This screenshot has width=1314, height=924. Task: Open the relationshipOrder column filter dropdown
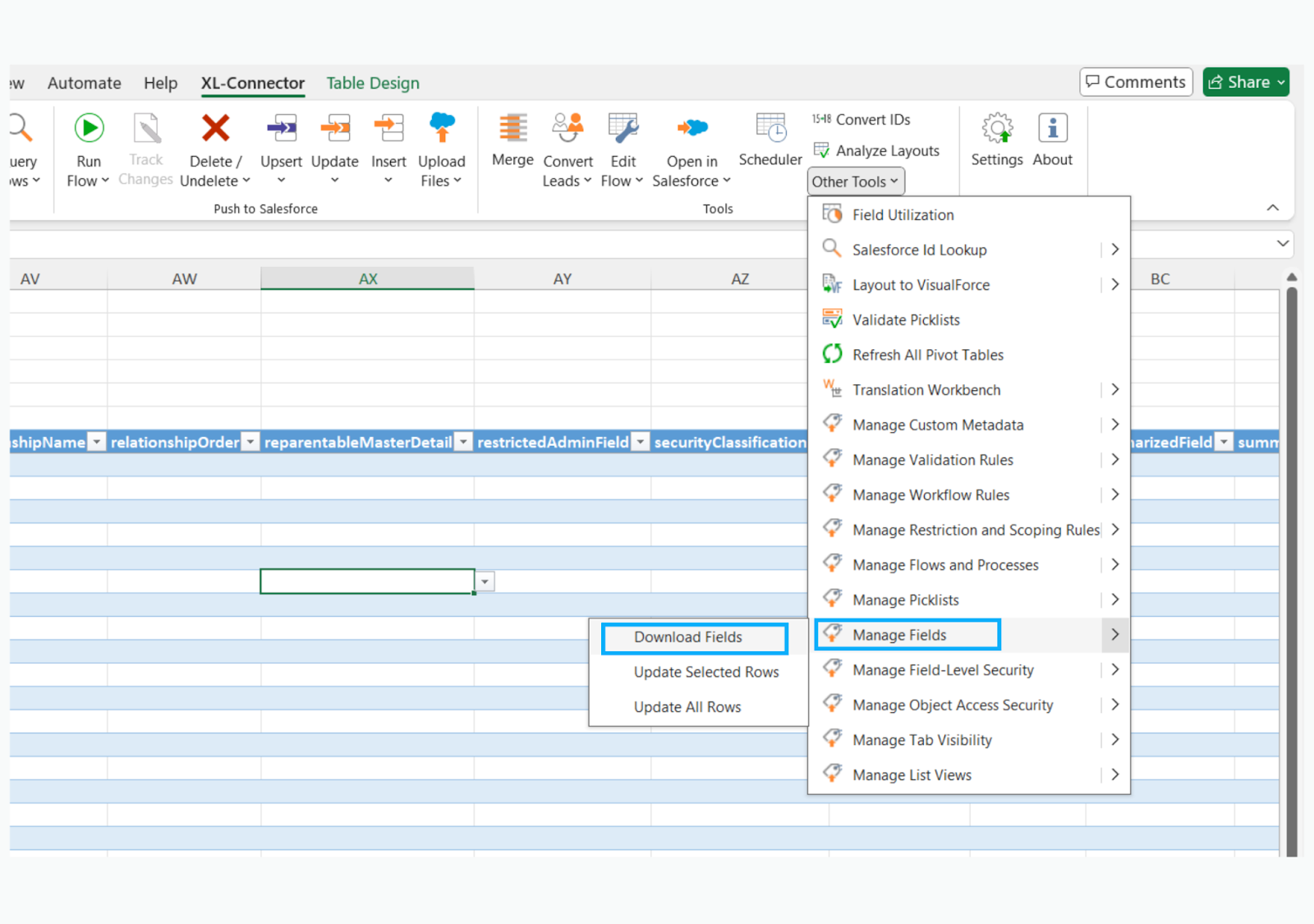point(250,442)
